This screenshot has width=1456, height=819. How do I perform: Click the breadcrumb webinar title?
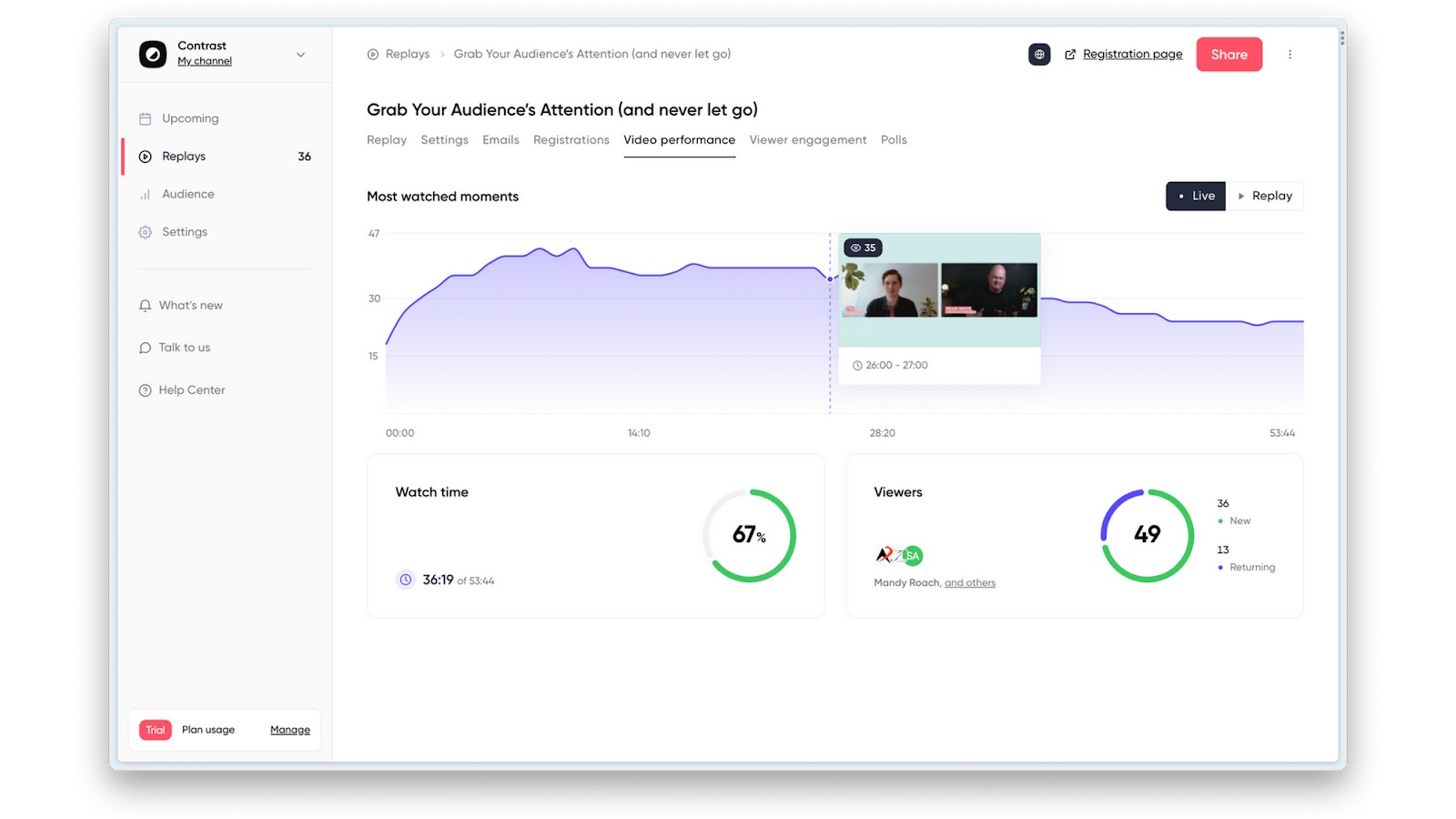(x=592, y=55)
